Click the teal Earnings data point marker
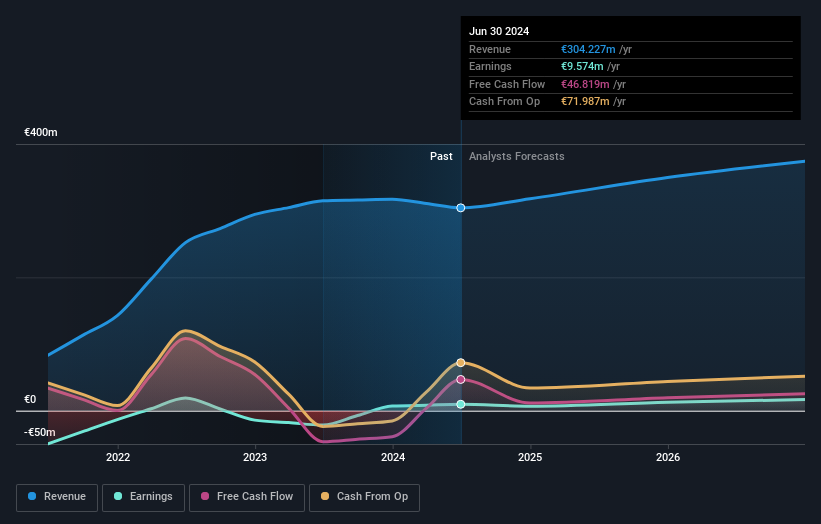This screenshot has width=821, height=524. pos(461,404)
